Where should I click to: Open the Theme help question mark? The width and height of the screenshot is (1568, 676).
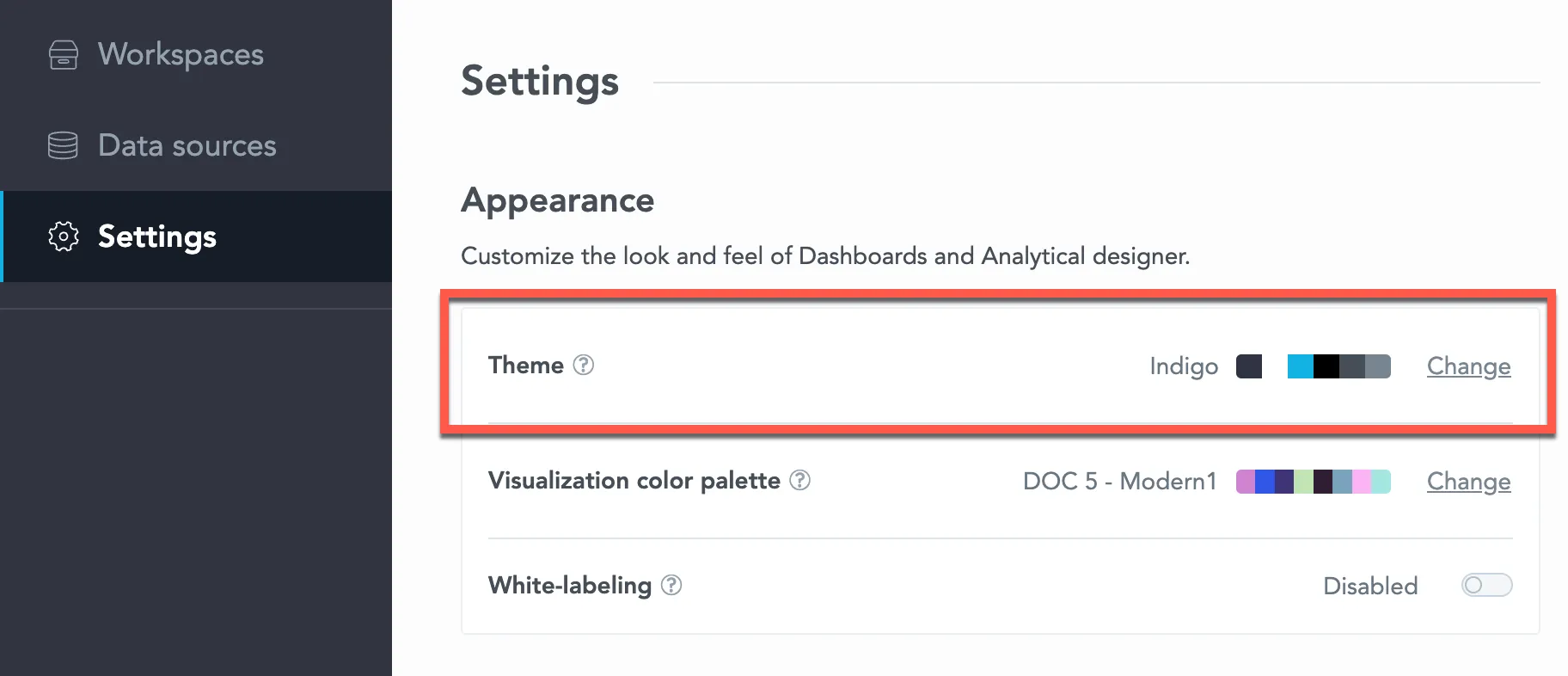(x=583, y=366)
